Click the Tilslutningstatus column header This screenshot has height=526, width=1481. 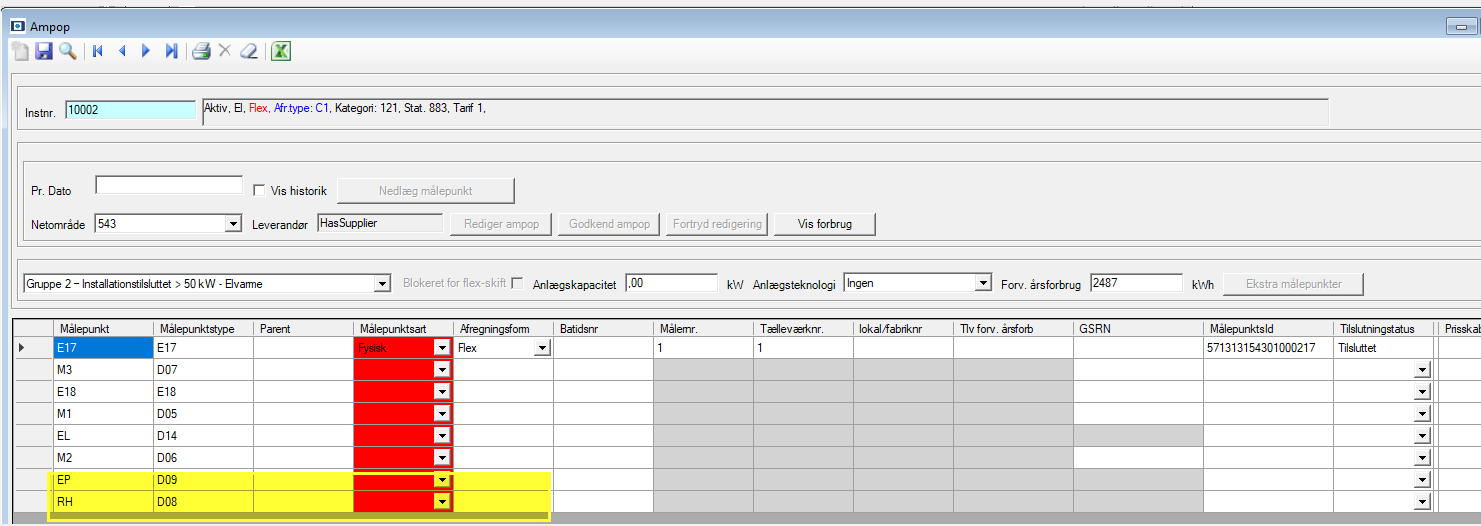[x=1383, y=328]
